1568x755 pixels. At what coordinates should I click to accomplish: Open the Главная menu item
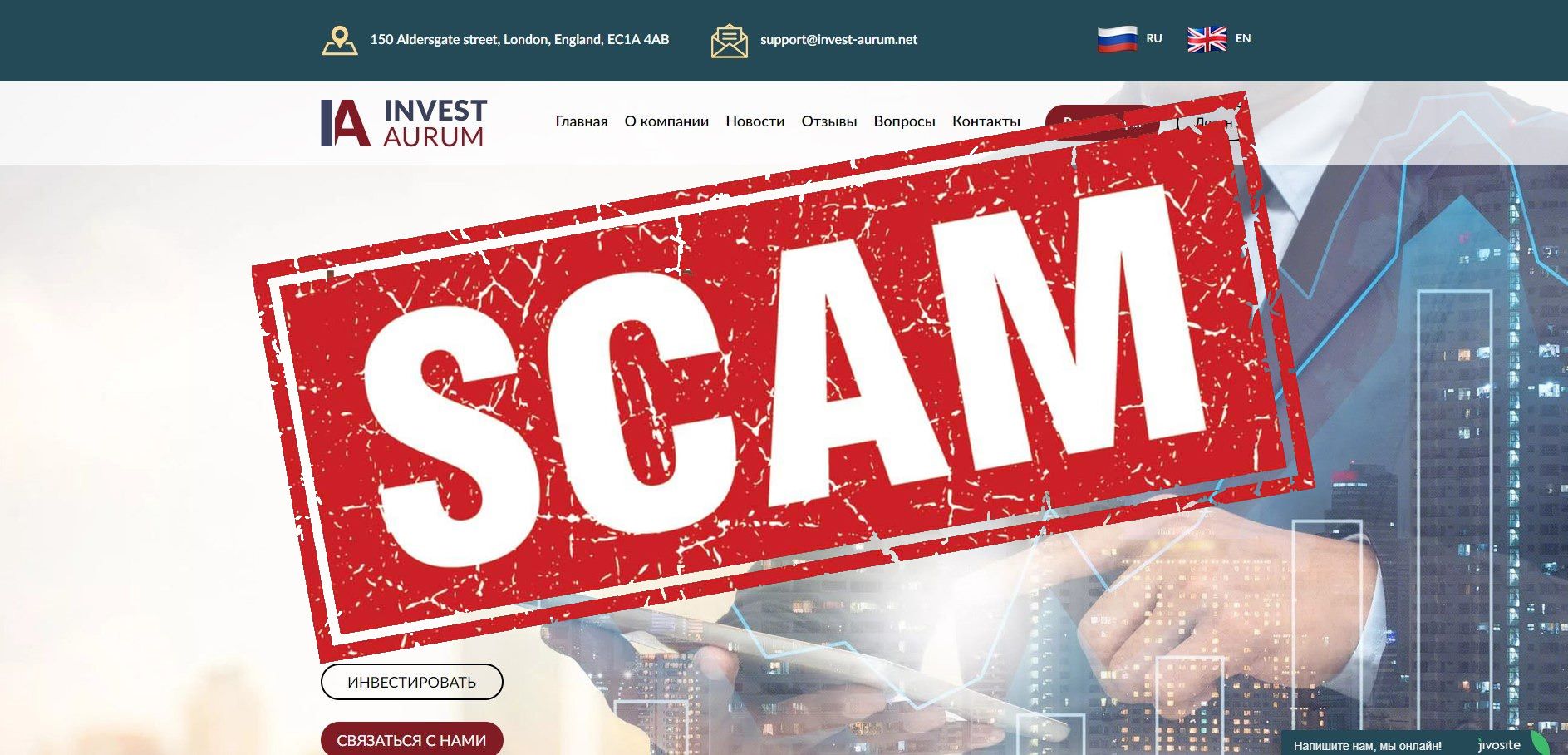pos(581,121)
